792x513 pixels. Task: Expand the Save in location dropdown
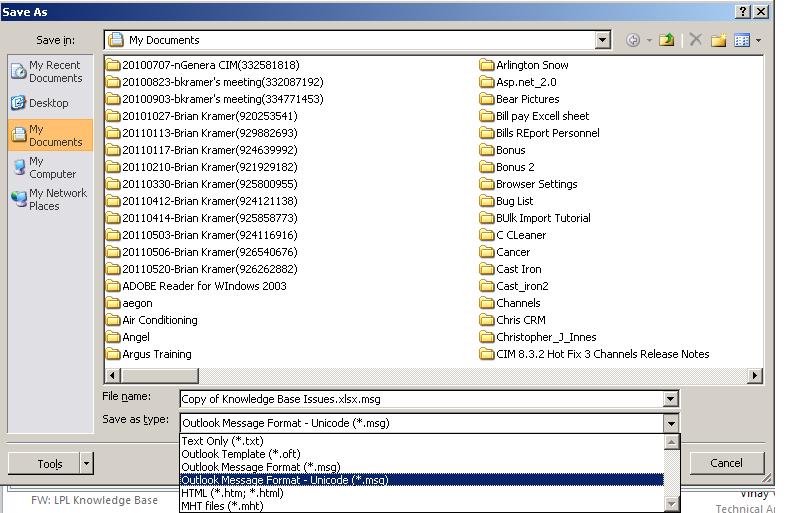(x=602, y=40)
